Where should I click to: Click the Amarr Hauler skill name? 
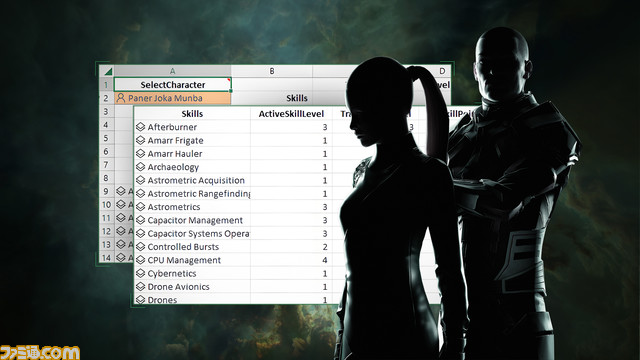pos(175,153)
